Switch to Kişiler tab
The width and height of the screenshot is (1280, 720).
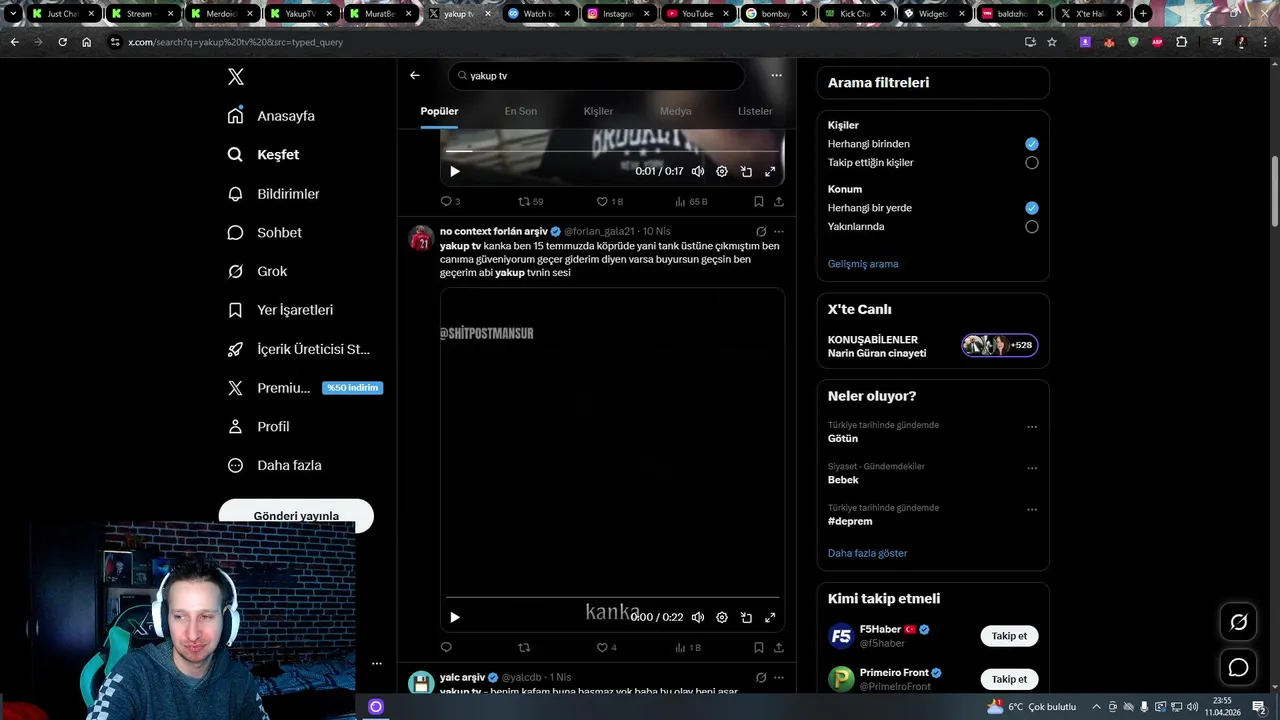598,111
